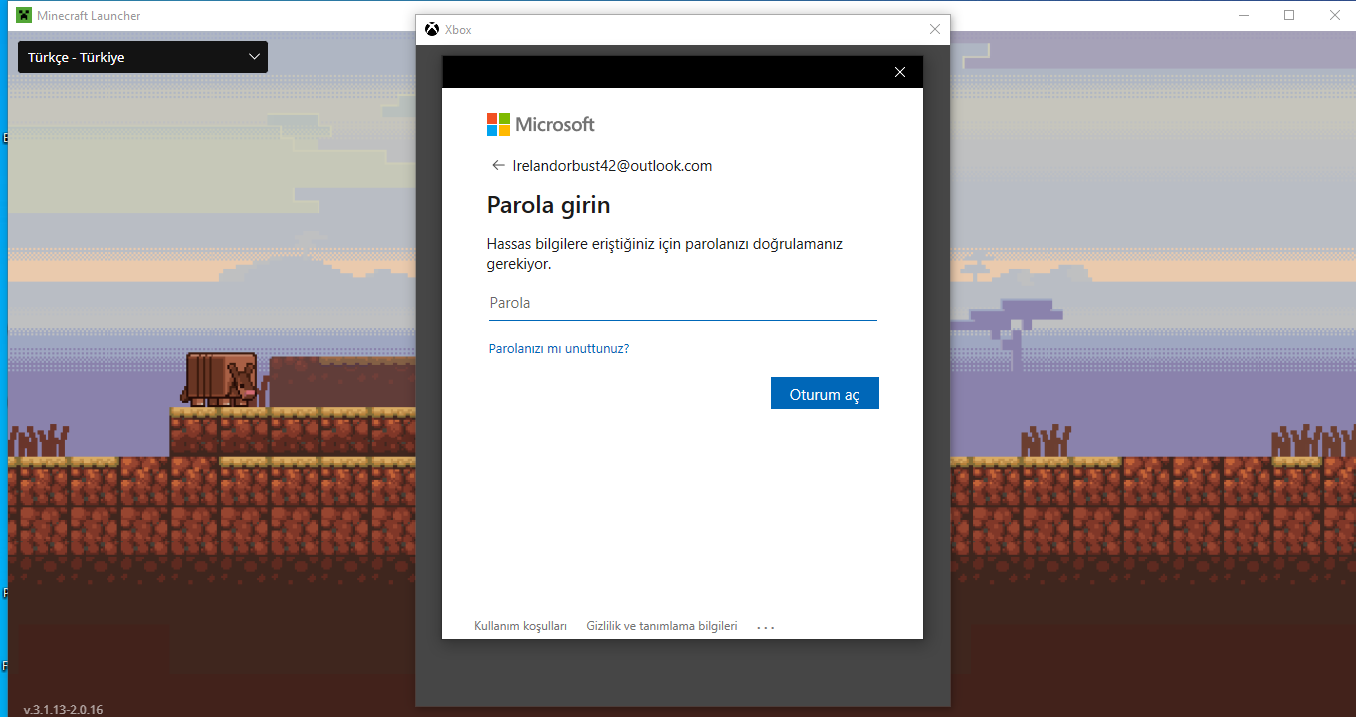
Task: Click the version text v.3.1.13-2.0.16
Action: point(63,710)
